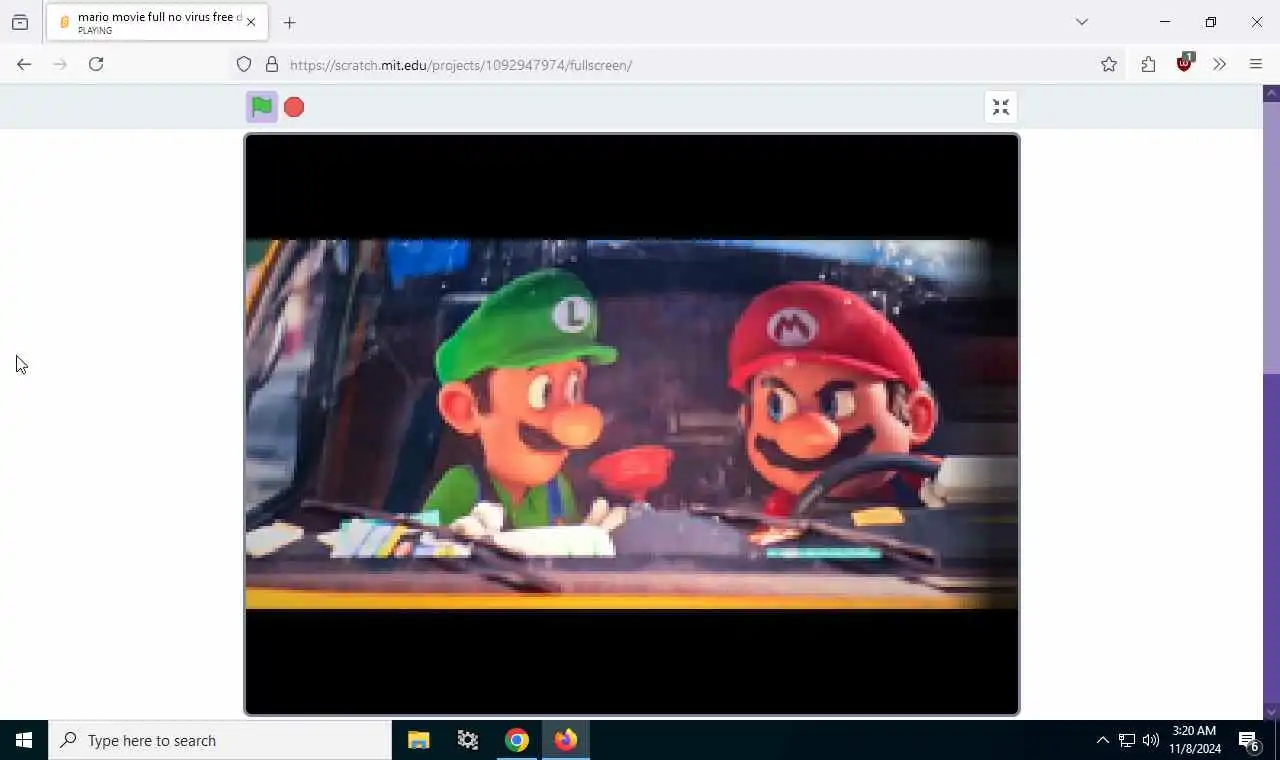
Task: Switch to Google Chrome in taskbar
Action: point(517,740)
